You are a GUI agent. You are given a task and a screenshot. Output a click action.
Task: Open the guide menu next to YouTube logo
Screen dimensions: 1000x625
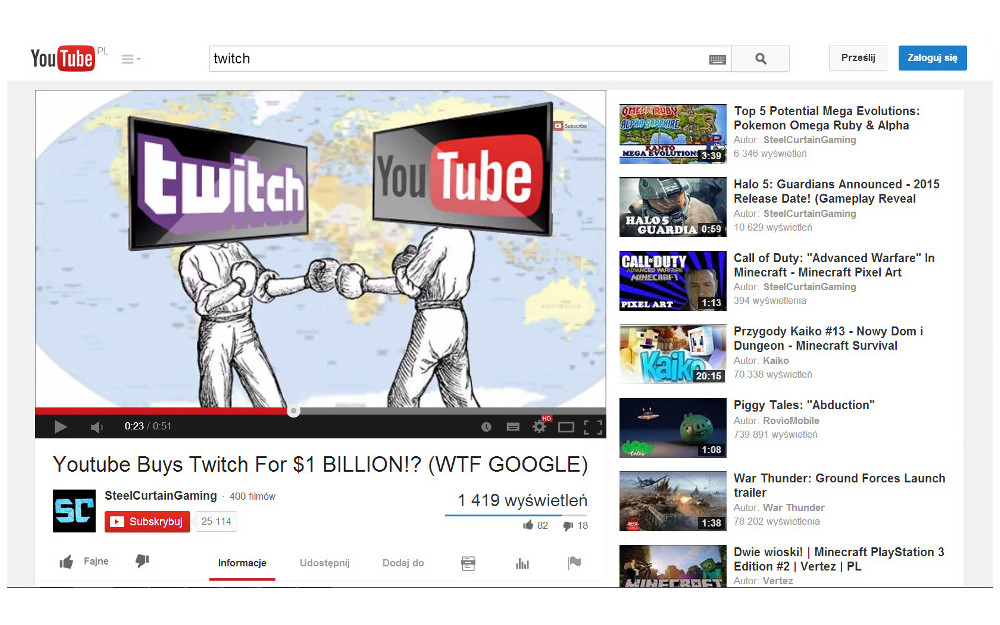tap(127, 58)
